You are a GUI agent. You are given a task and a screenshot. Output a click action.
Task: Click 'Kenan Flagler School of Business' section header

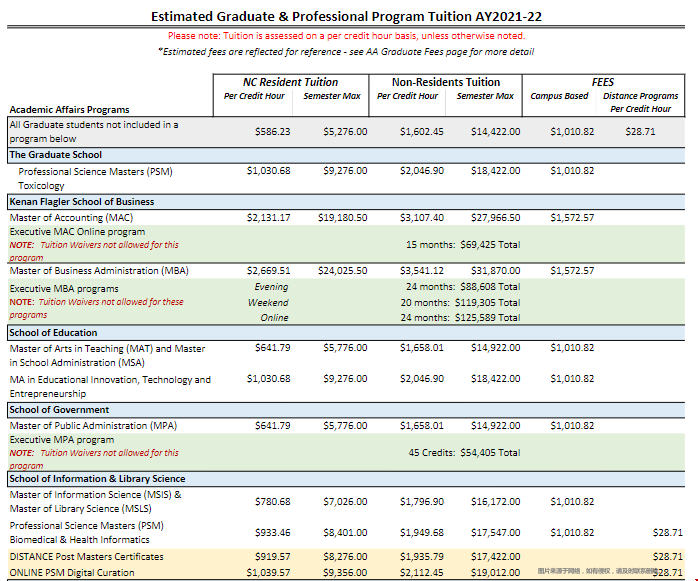tap(81, 202)
